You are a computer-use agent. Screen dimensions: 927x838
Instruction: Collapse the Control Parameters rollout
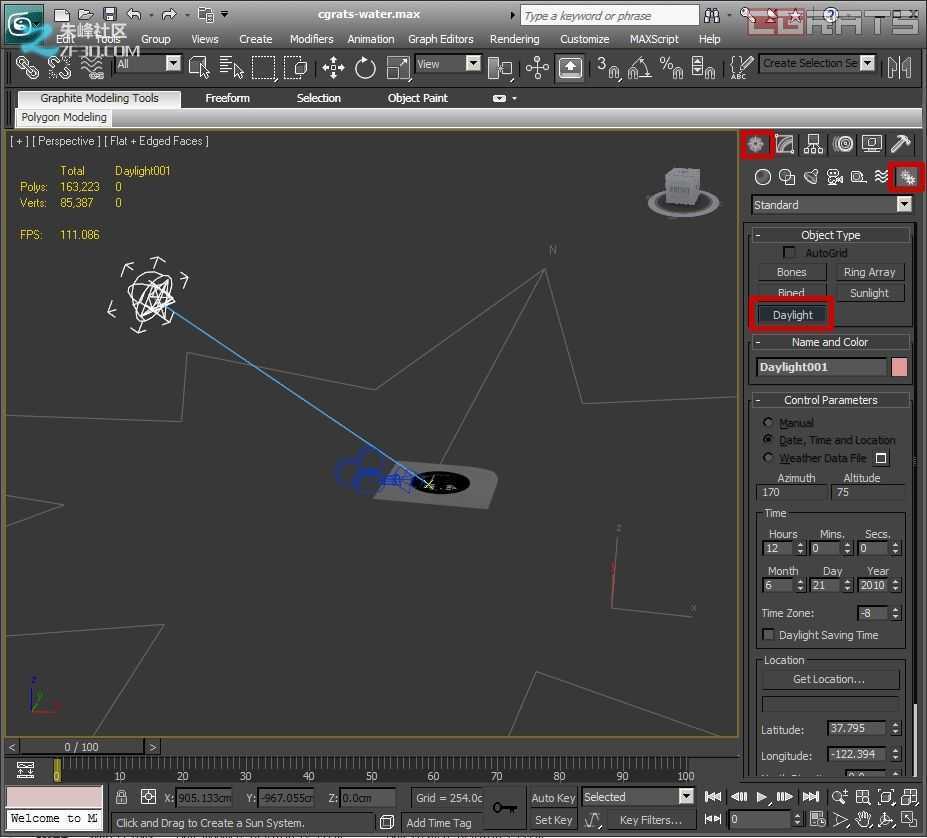[831, 400]
